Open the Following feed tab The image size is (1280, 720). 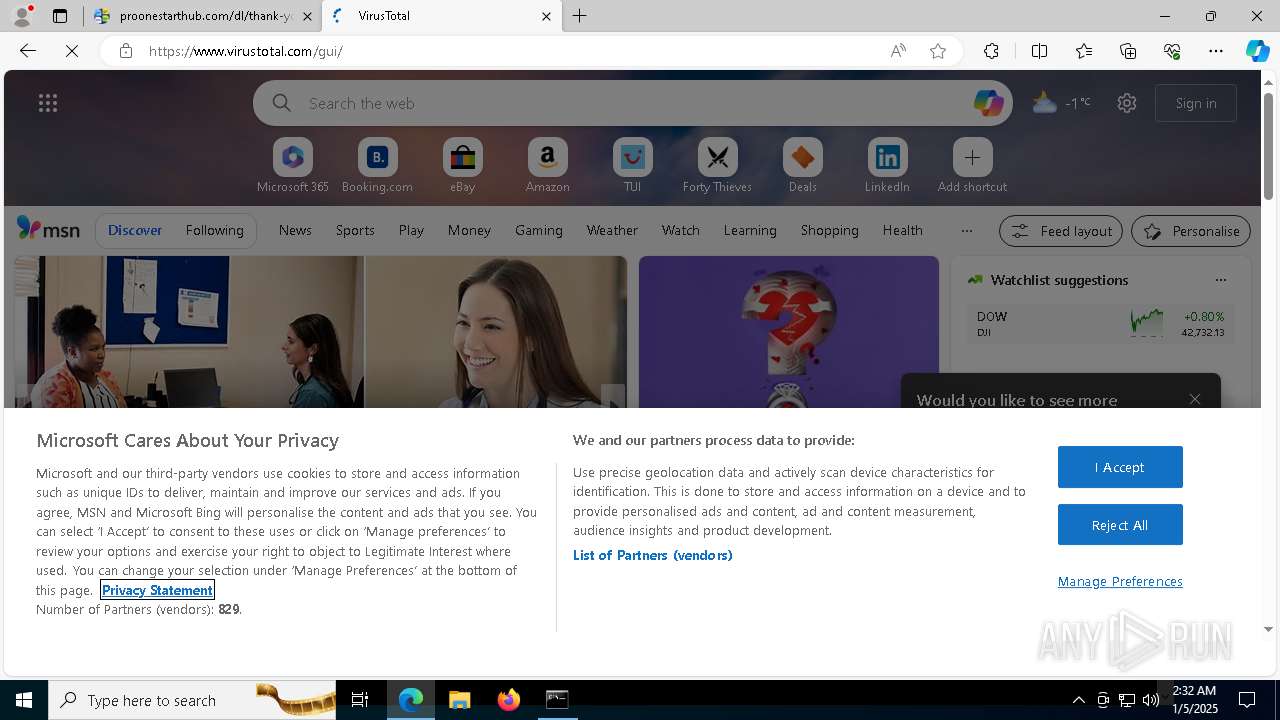tap(215, 230)
